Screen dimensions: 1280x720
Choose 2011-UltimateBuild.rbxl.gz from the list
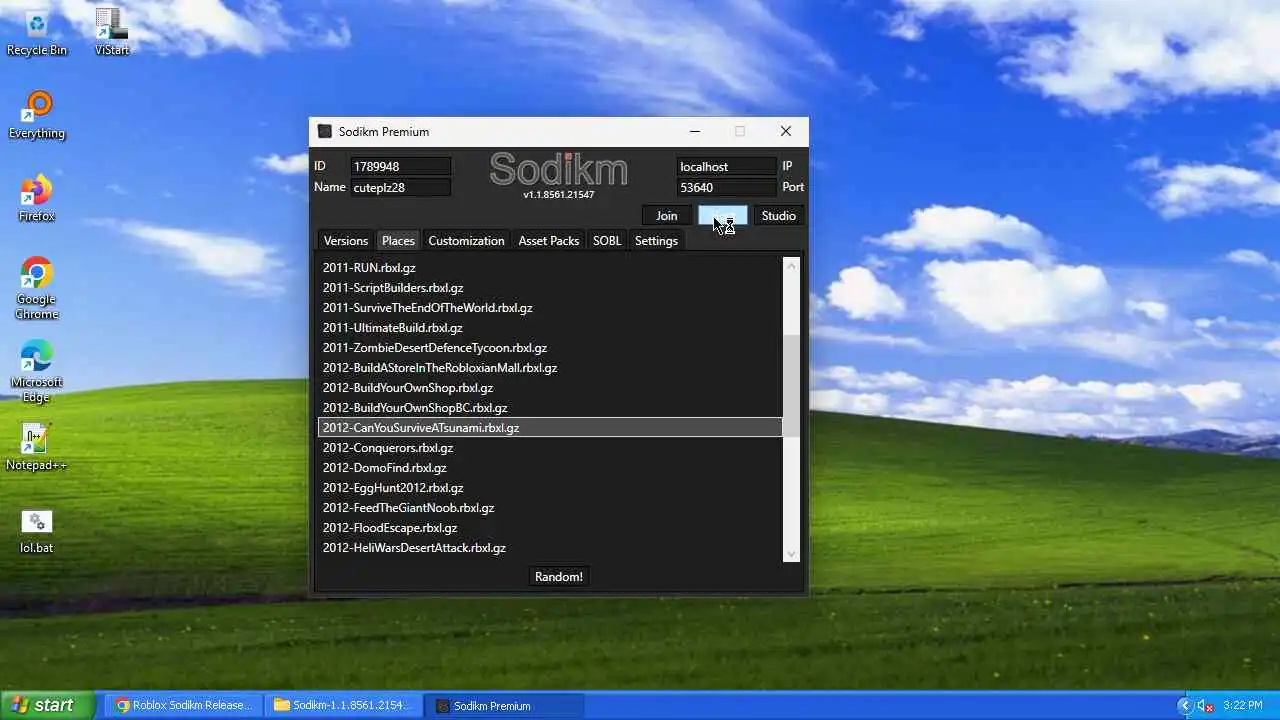point(550,328)
